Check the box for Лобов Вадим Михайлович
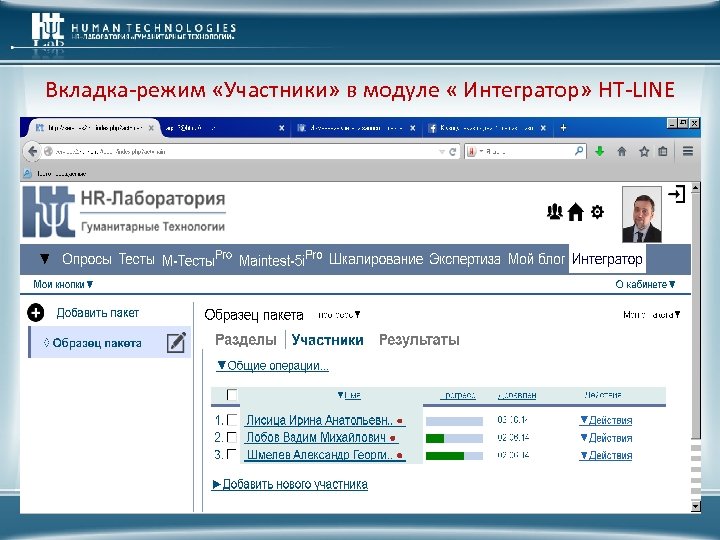720x540 pixels. [x=232, y=437]
